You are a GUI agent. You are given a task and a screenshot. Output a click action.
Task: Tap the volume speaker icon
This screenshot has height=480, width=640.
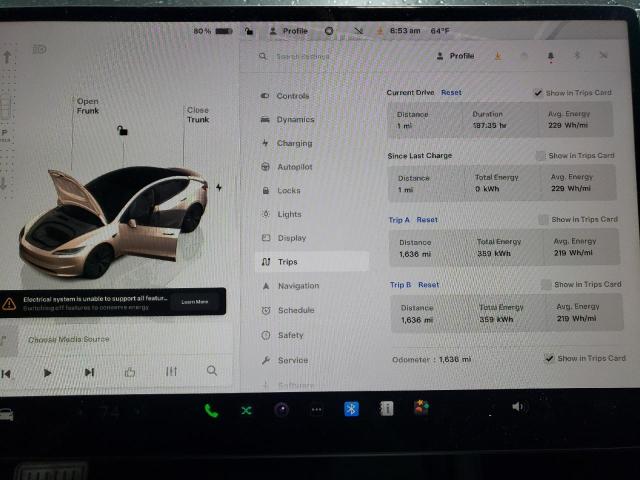pos(519,407)
